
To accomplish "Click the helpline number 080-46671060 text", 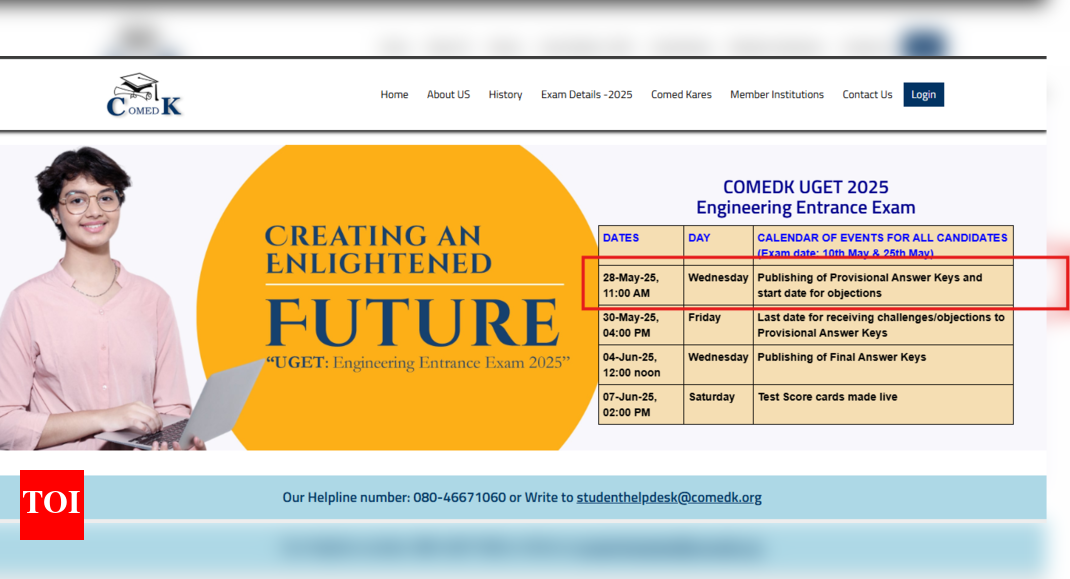I will click(x=459, y=497).
